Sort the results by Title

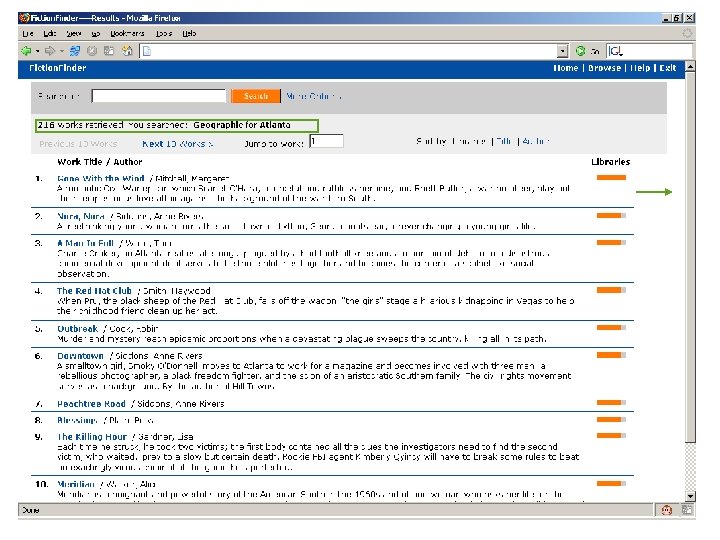[504, 141]
